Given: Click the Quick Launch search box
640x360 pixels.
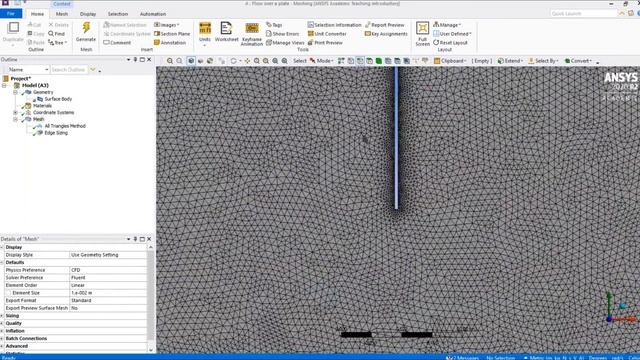Looking at the screenshot, I should (583, 13).
